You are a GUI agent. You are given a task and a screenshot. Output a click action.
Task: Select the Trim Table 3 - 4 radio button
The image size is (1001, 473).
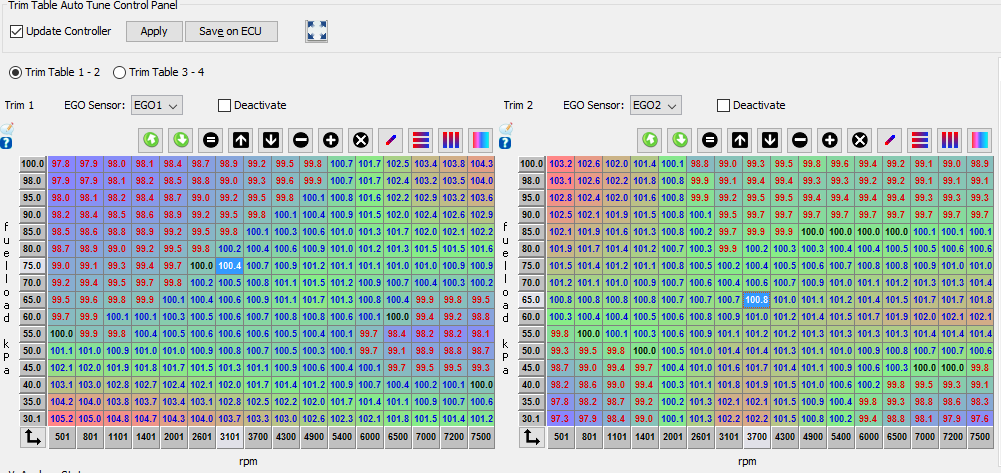(120, 72)
